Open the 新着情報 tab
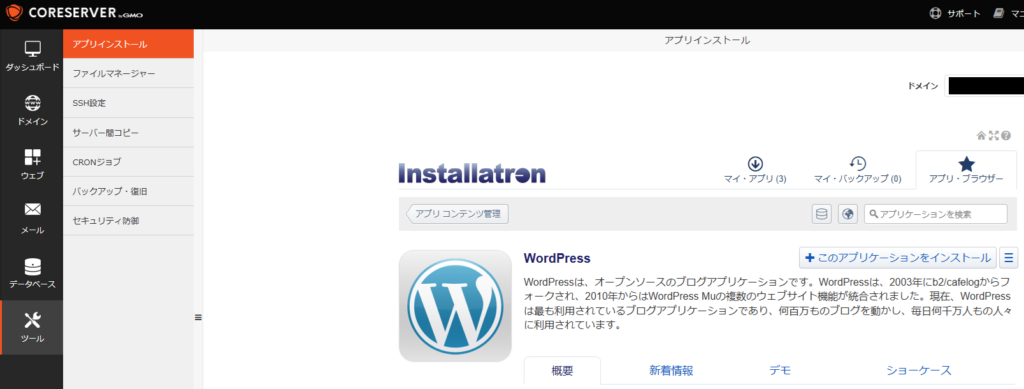 tap(671, 371)
